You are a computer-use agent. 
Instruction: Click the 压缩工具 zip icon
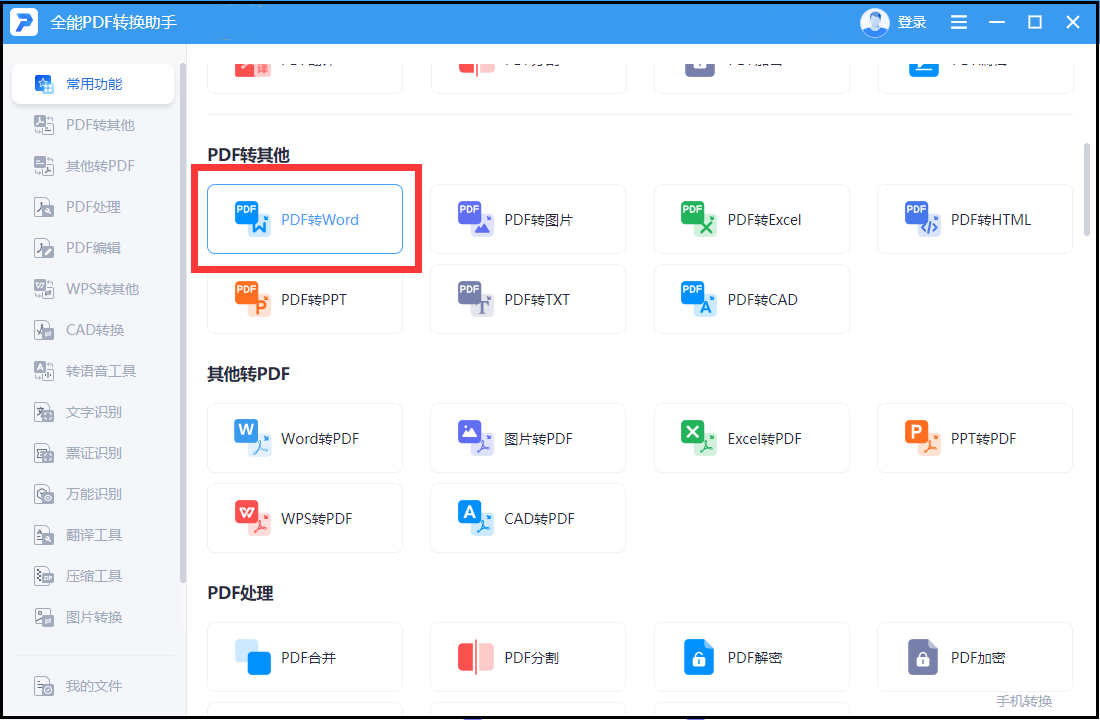[44, 576]
